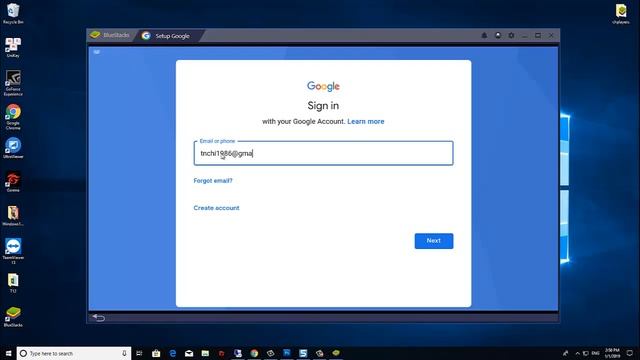Screen dimensions: 640x360
Task: Click the taskbar search box
Action: pyautogui.click(x=73, y=353)
